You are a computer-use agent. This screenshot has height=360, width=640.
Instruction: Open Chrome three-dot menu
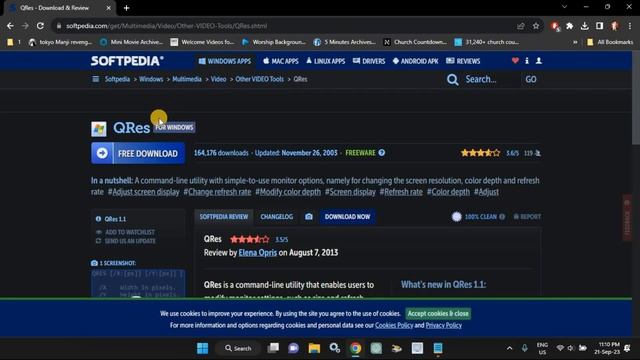coord(630,26)
